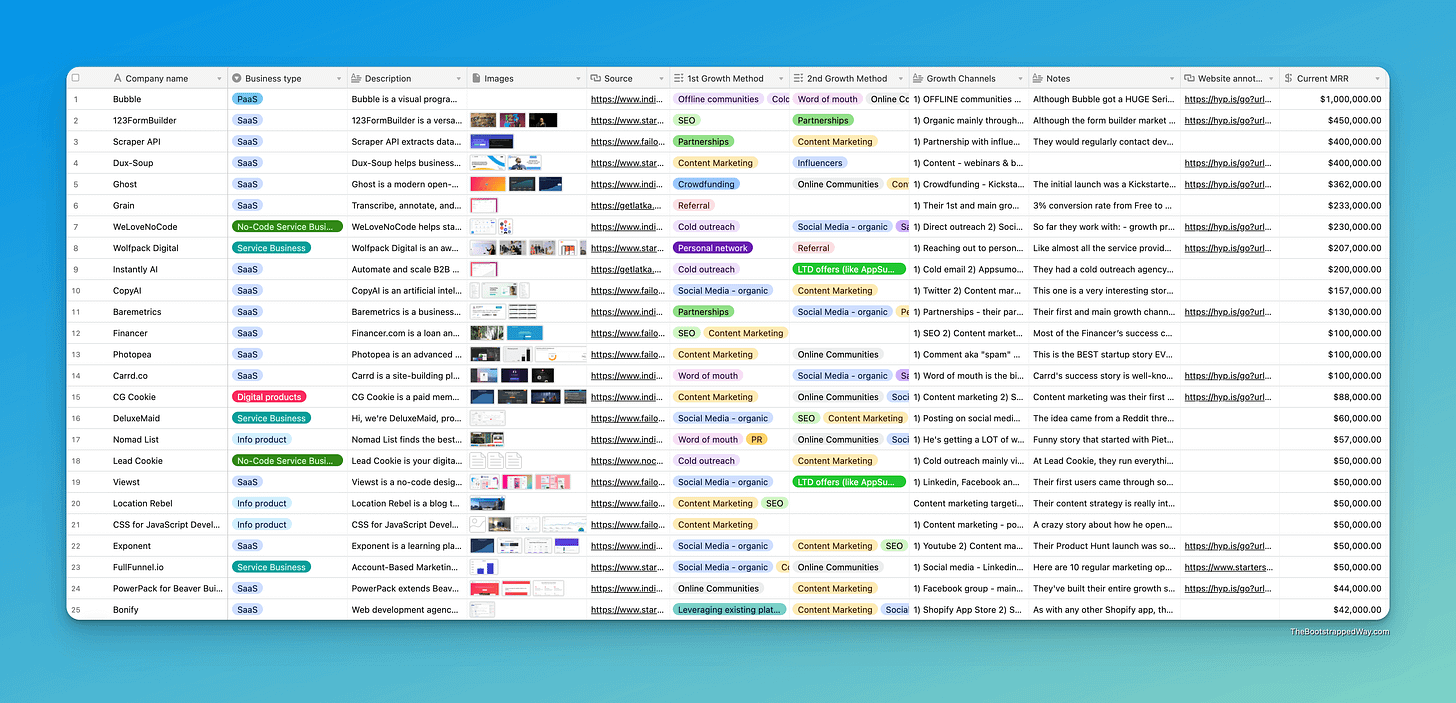Click the LTD offers tag in the Instantly AI row
This screenshot has width=1456, height=703.
[x=849, y=269]
